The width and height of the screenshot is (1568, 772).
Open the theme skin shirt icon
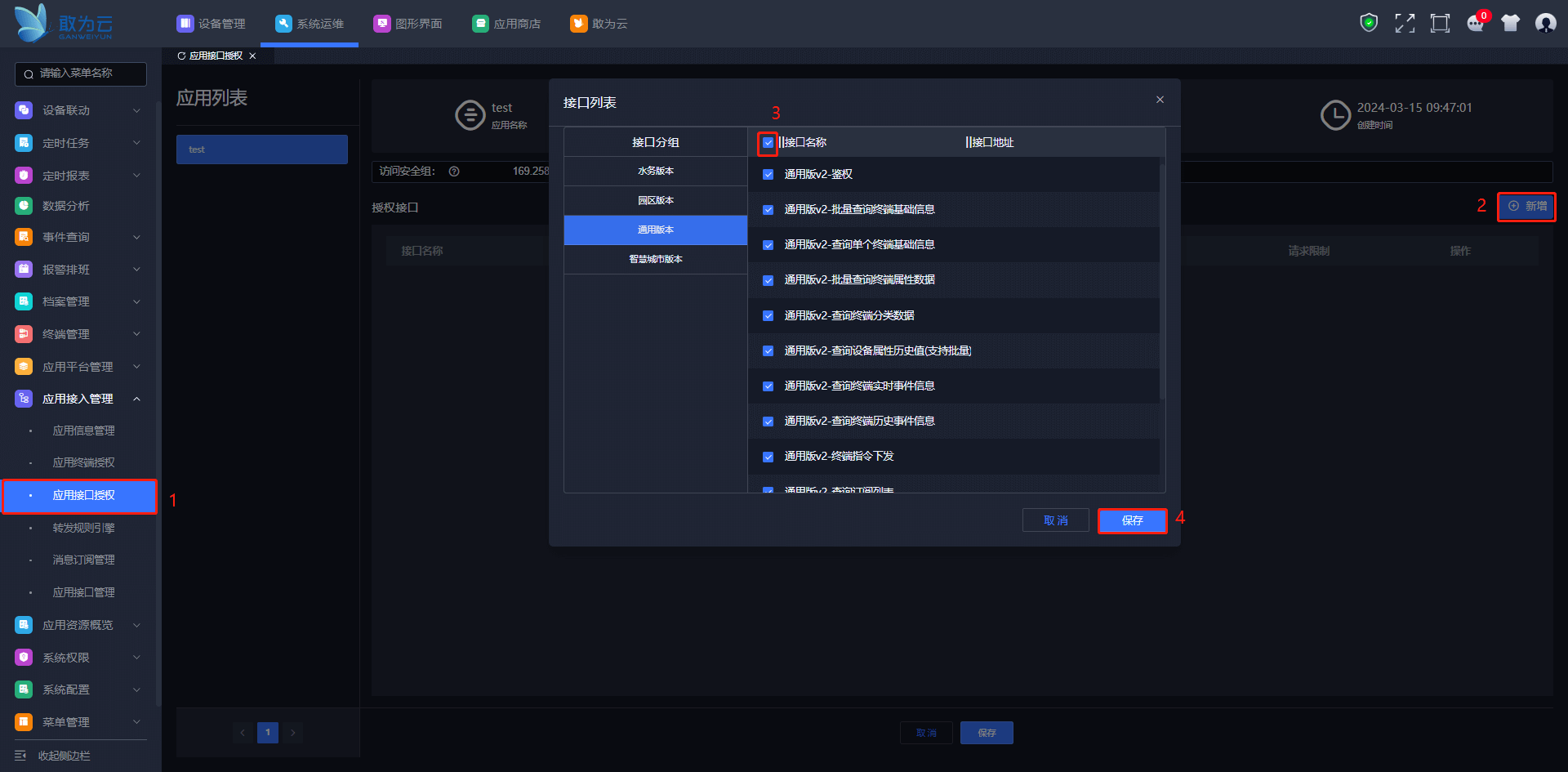pos(1511,23)
